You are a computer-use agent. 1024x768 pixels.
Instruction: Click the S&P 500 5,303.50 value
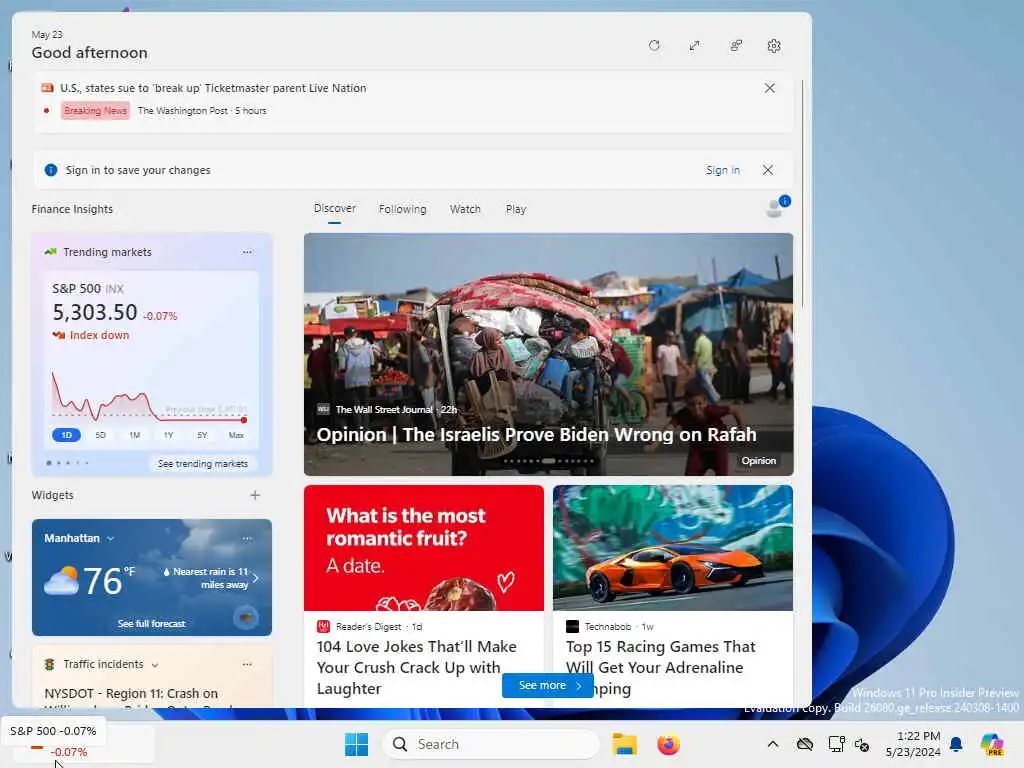coord(95,312)
